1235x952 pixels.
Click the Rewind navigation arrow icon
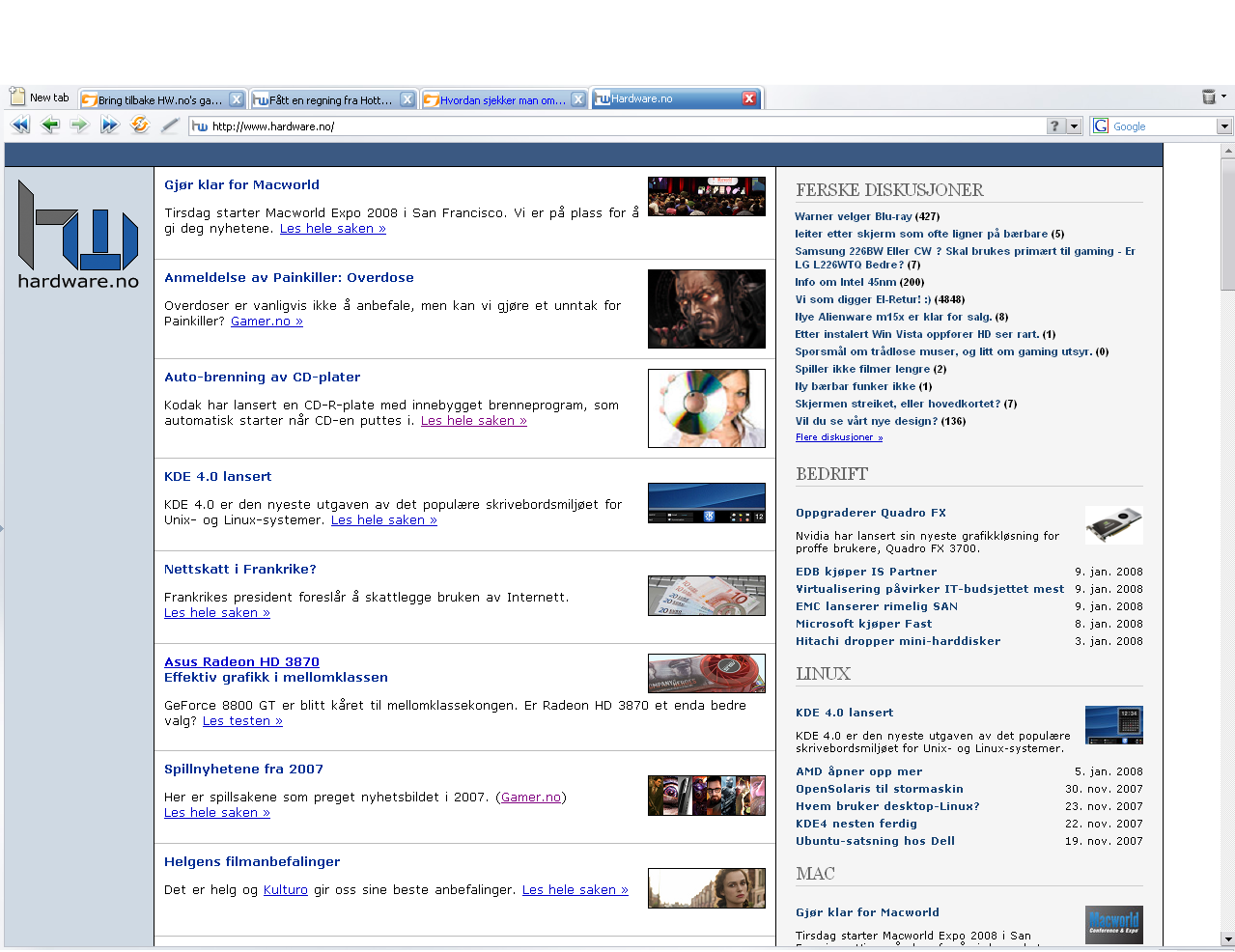19,125
